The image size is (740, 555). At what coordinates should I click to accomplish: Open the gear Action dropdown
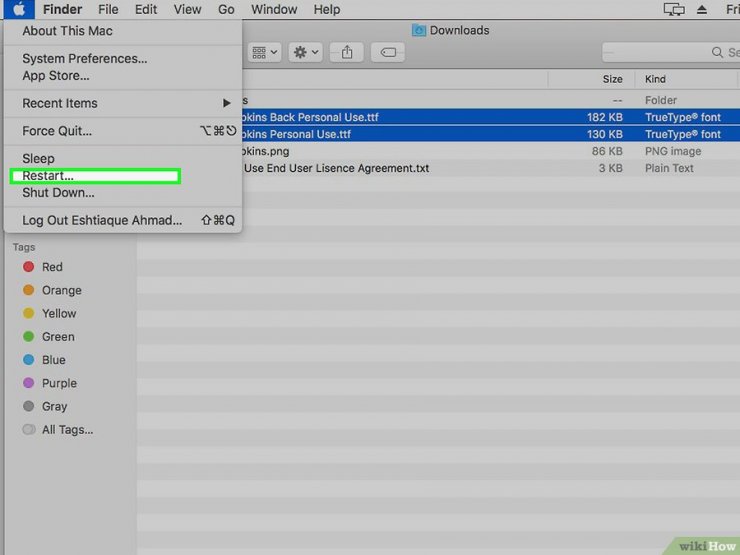click(305, 52)
